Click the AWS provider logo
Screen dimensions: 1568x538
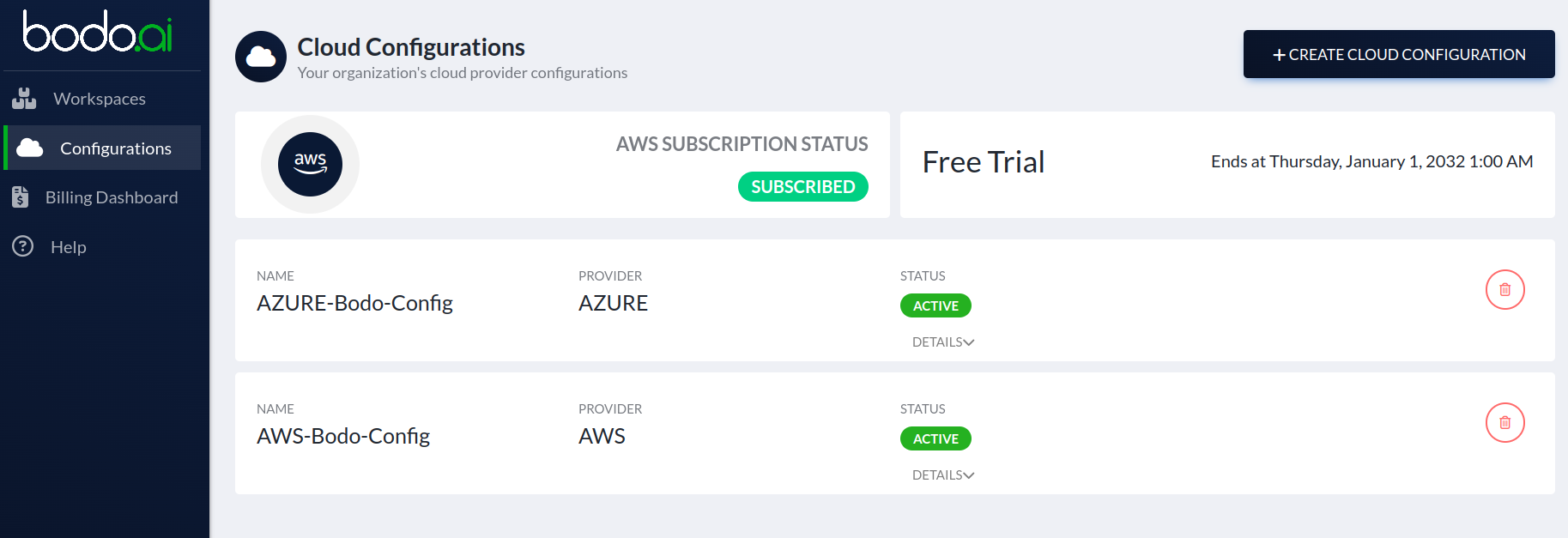pyautogui.click(x=309, y=164)
